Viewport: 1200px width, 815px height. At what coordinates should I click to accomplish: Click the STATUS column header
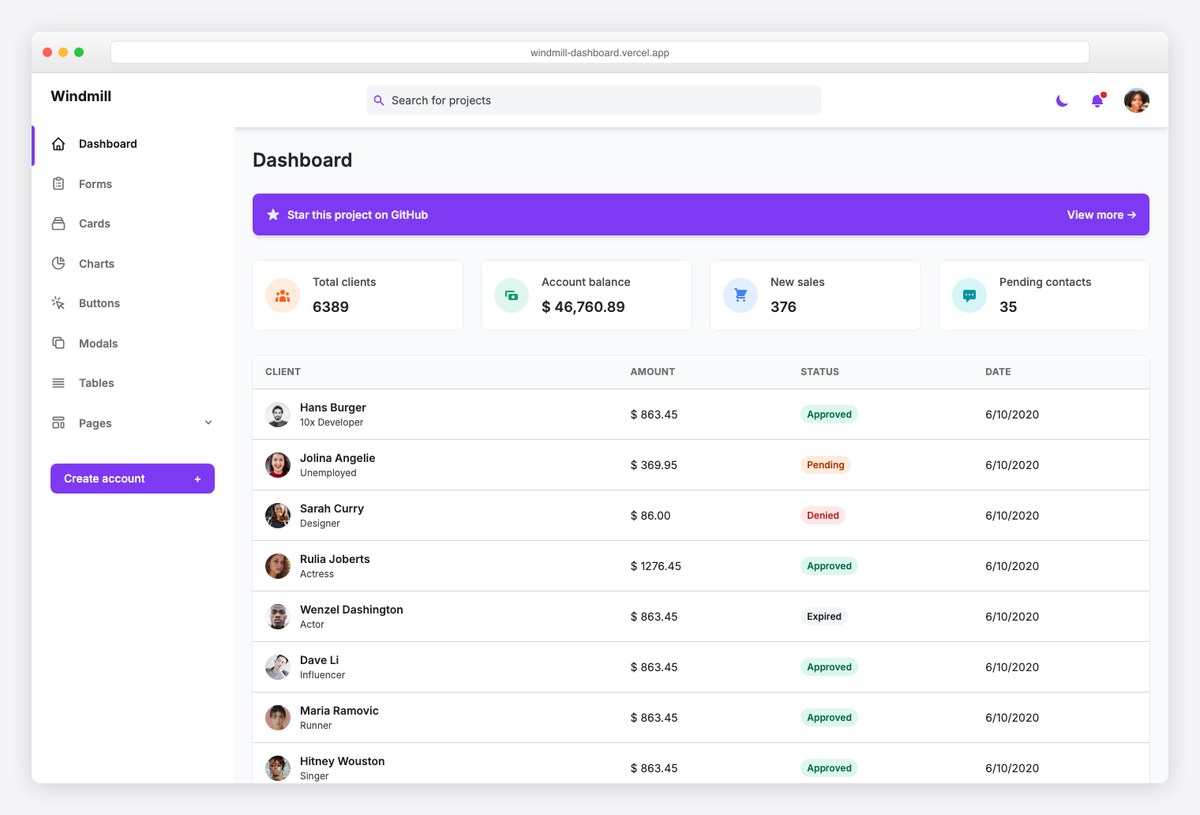(x=820, y=372)
